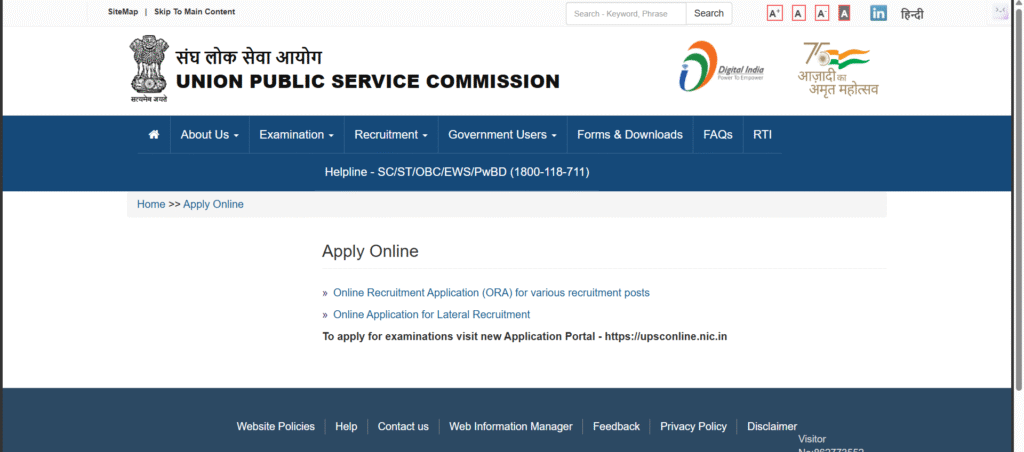The image size is (1024, 452).
Task: Reset to normal font size A icon
Action: click(x=799, y=13)
